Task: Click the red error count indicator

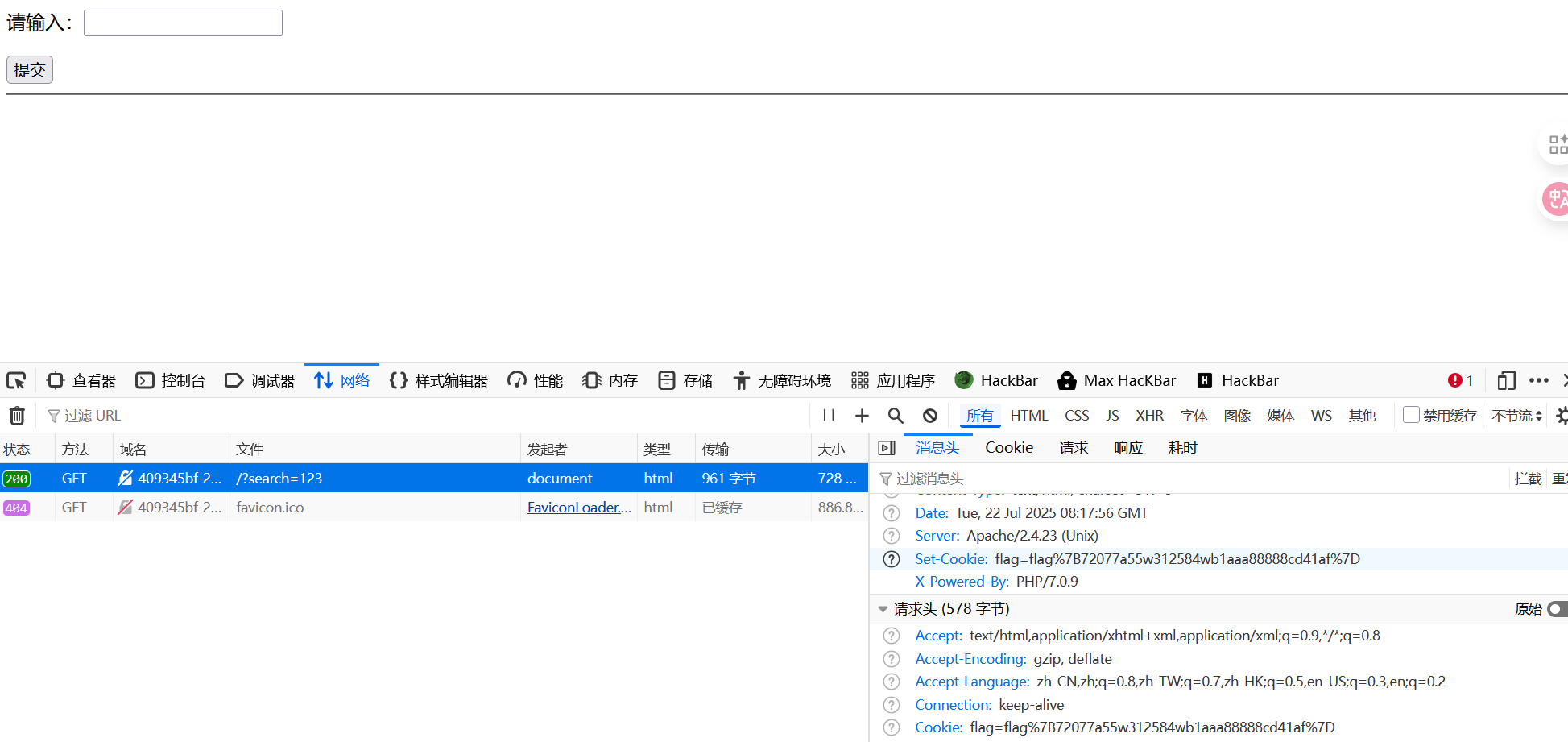Action: (x=1460, y=380)
